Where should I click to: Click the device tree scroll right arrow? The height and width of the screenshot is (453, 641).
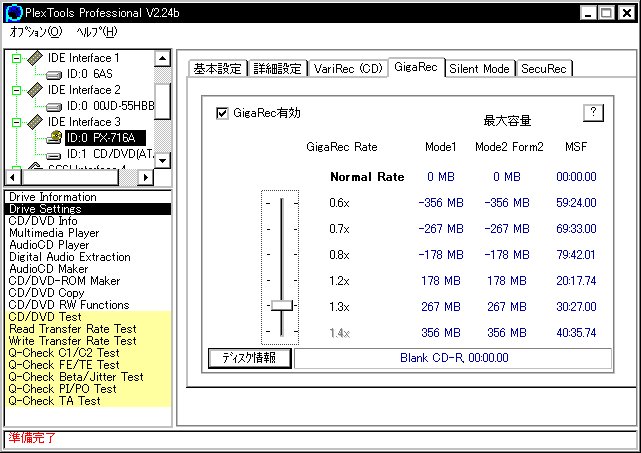145,177
